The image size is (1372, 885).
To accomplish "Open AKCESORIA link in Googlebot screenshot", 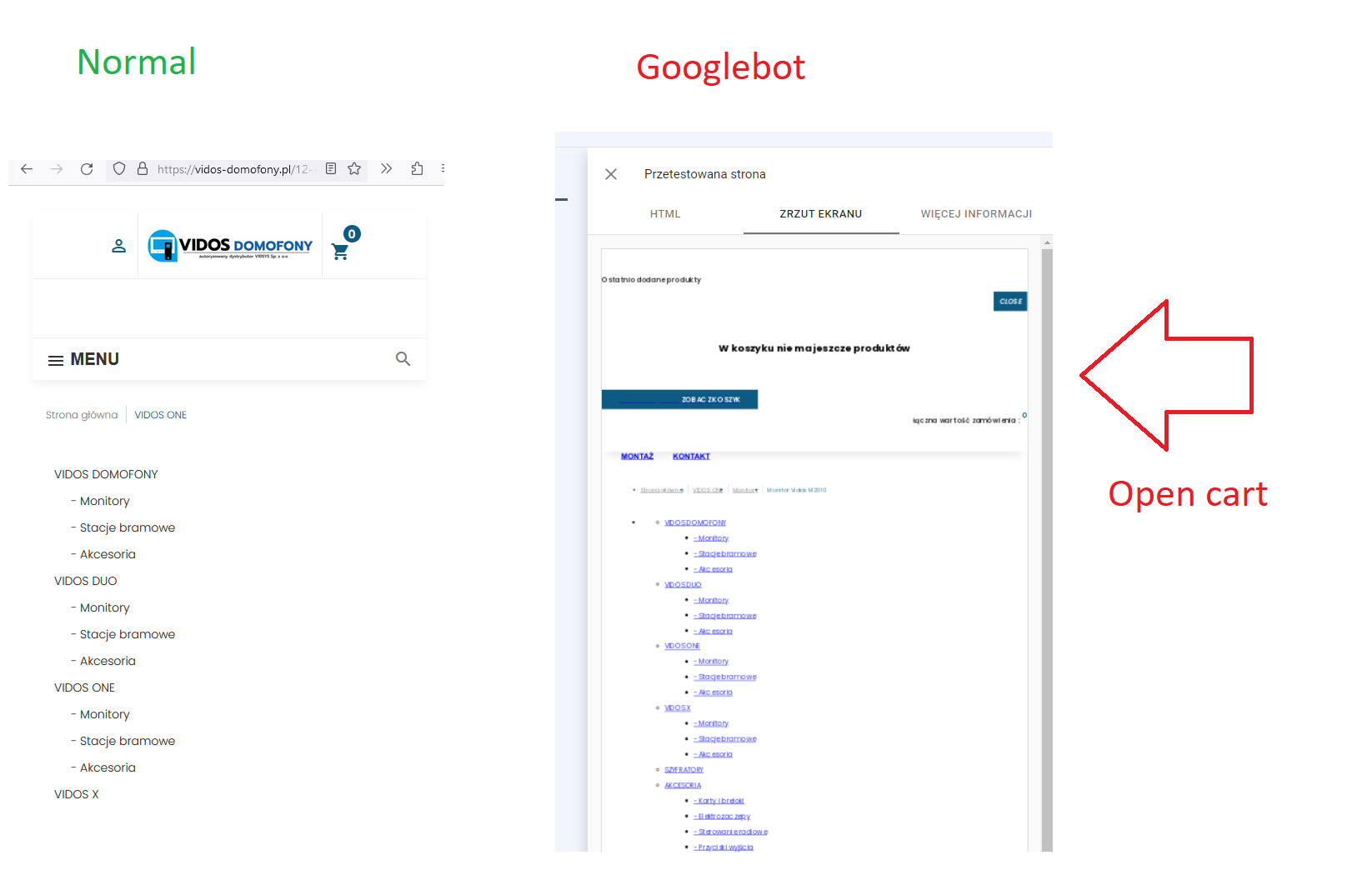I will (683, 785).
